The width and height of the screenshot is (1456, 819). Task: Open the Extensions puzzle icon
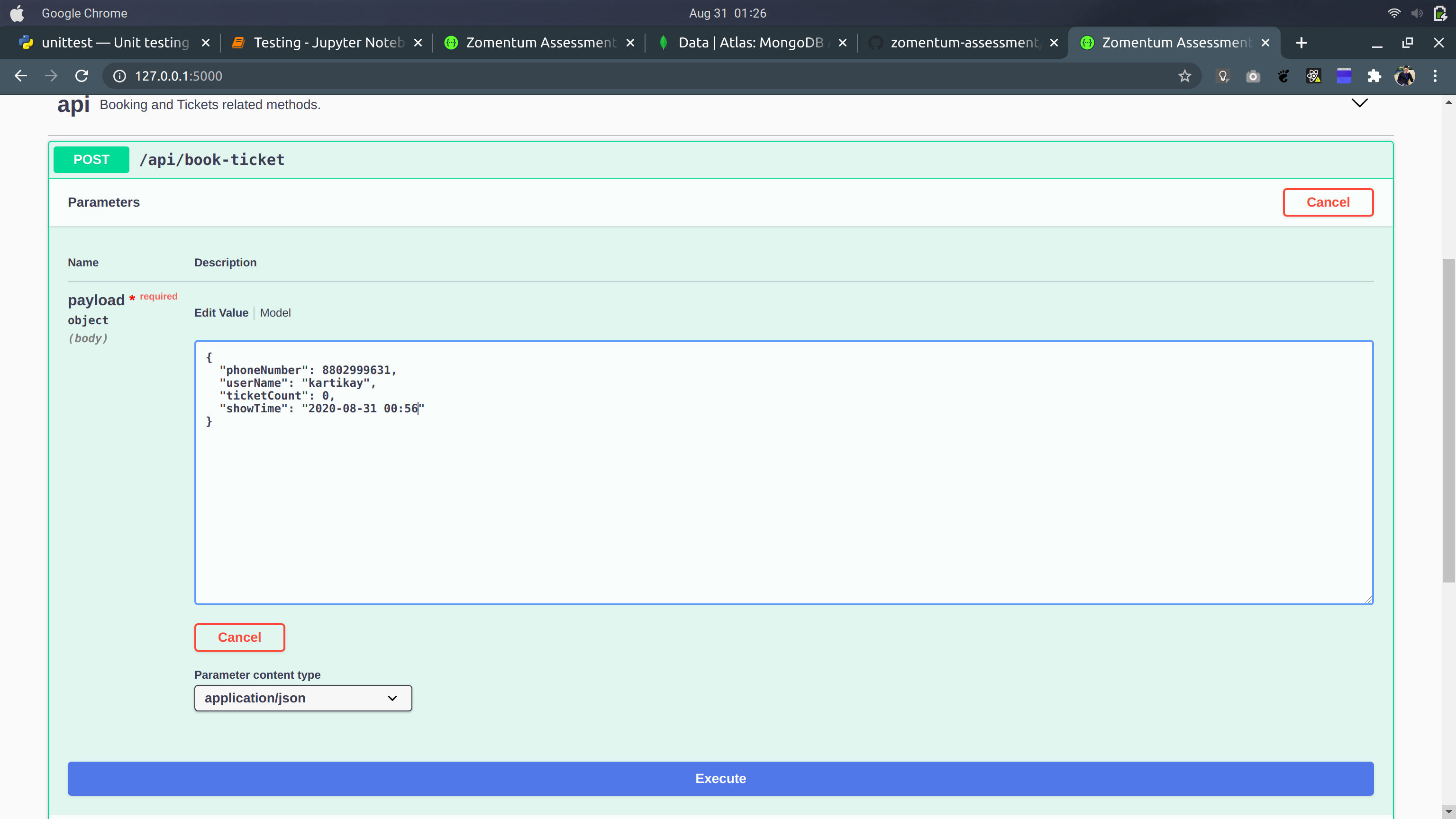click(x=1374, y=76)
